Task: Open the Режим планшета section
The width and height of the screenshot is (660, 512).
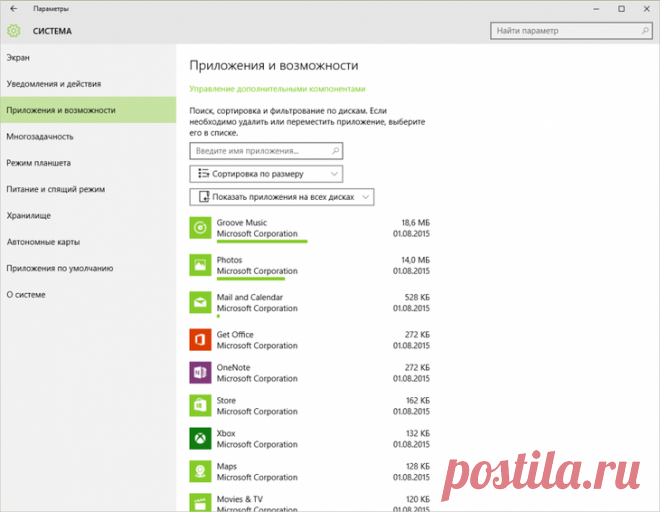Action: [38, 163]
